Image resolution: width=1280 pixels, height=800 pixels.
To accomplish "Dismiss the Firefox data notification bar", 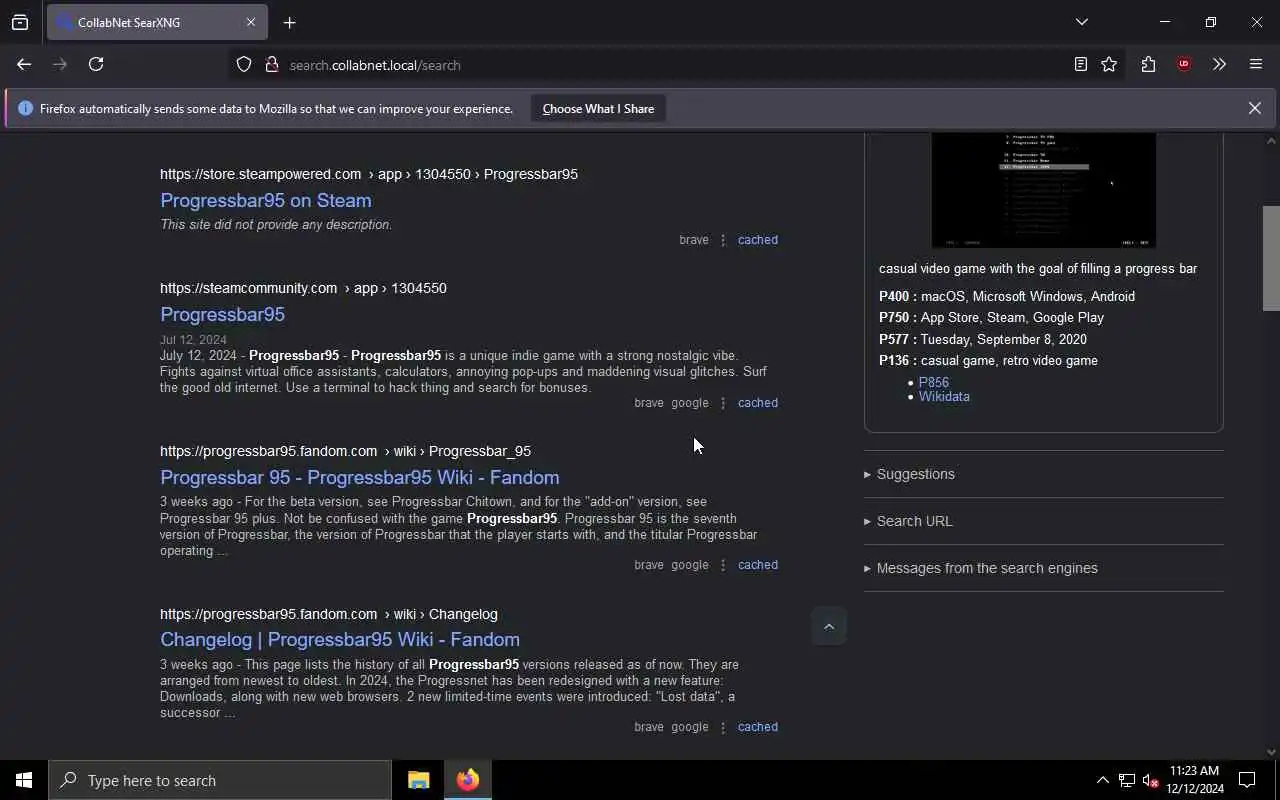I will (1254, 108).
